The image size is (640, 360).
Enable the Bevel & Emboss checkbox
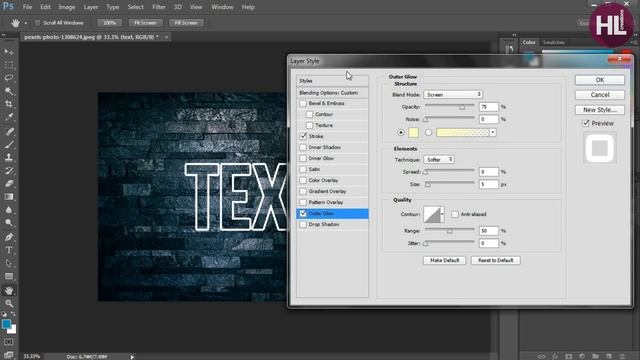[x=303, y=104]
